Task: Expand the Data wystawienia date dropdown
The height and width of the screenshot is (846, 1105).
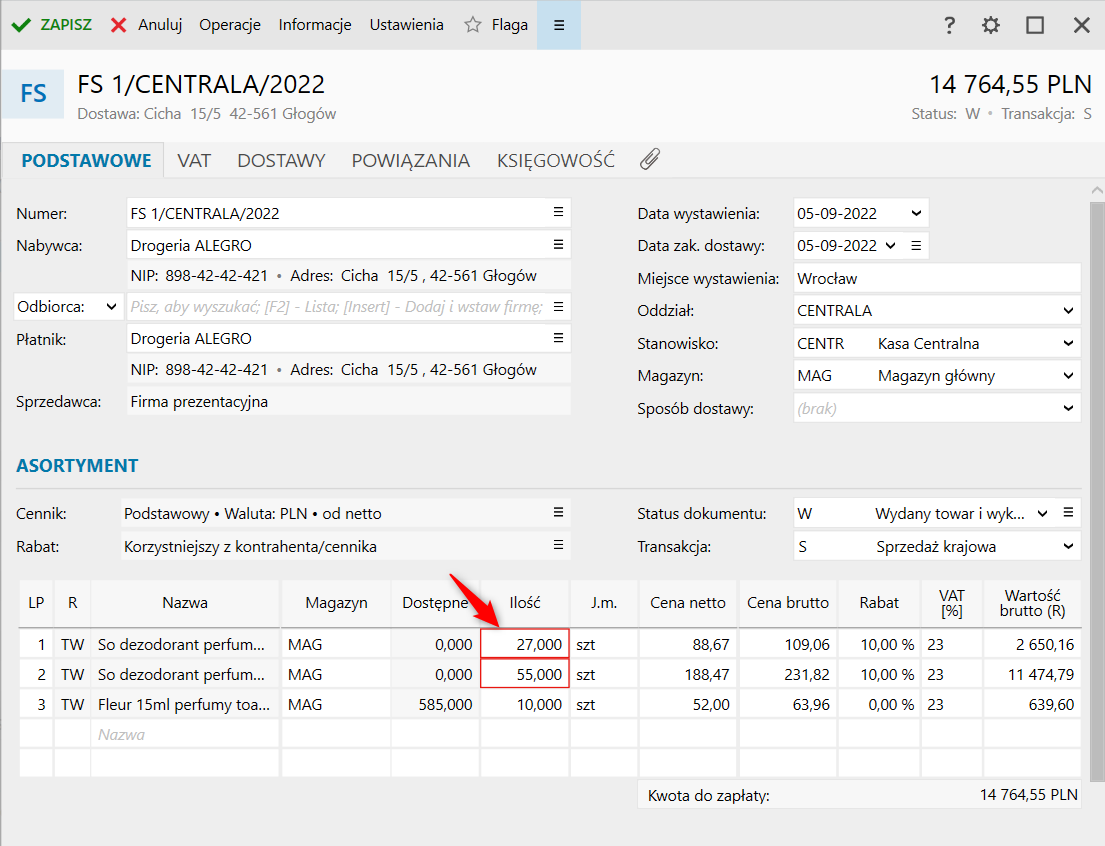Action: coord(916,213)
